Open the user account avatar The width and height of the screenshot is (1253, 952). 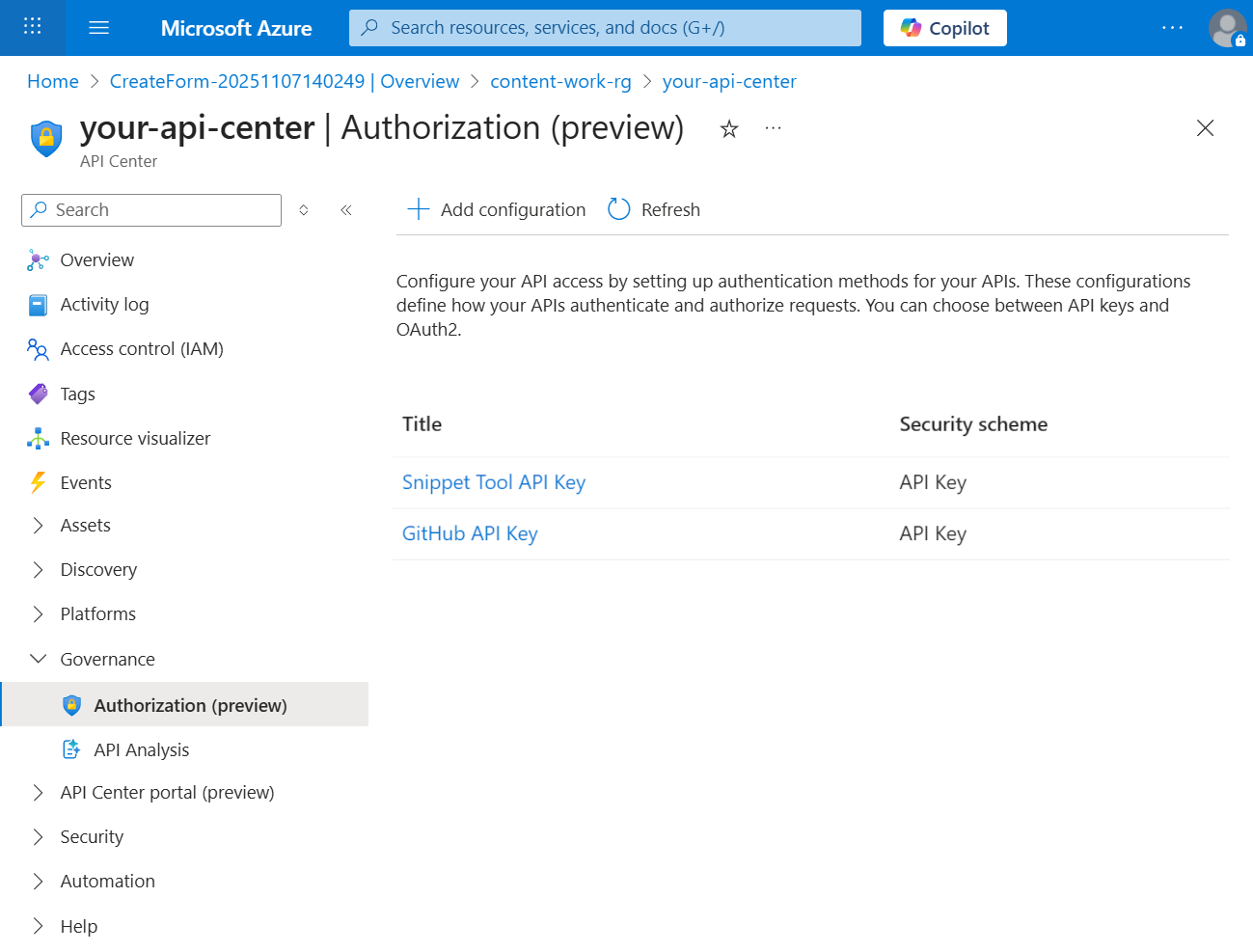[1227, 28]
